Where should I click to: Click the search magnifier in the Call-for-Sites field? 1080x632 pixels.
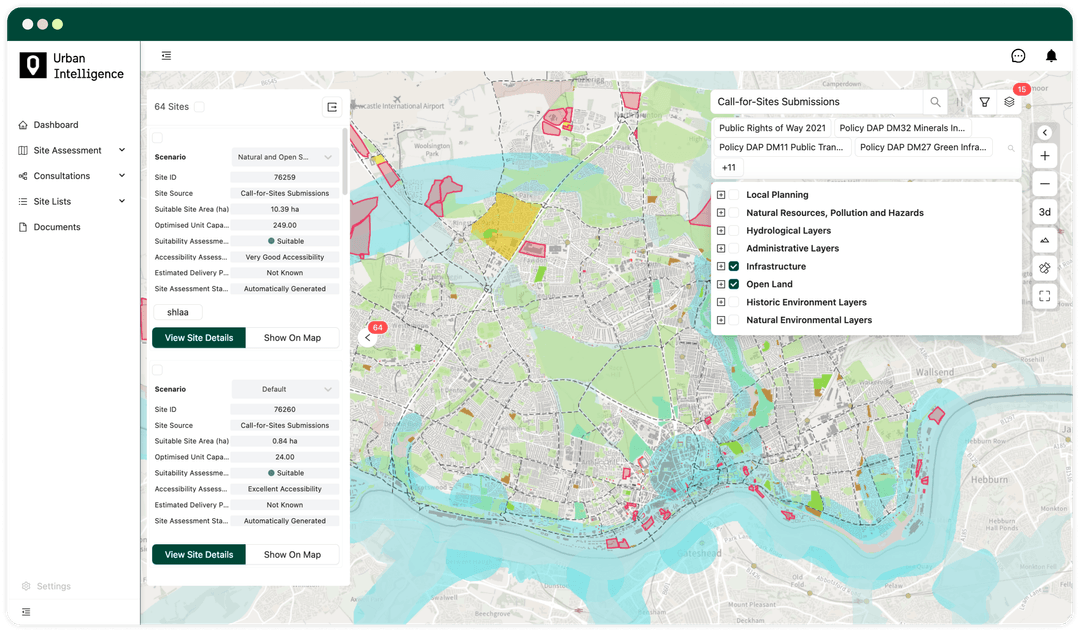click(x=934, y=102)
